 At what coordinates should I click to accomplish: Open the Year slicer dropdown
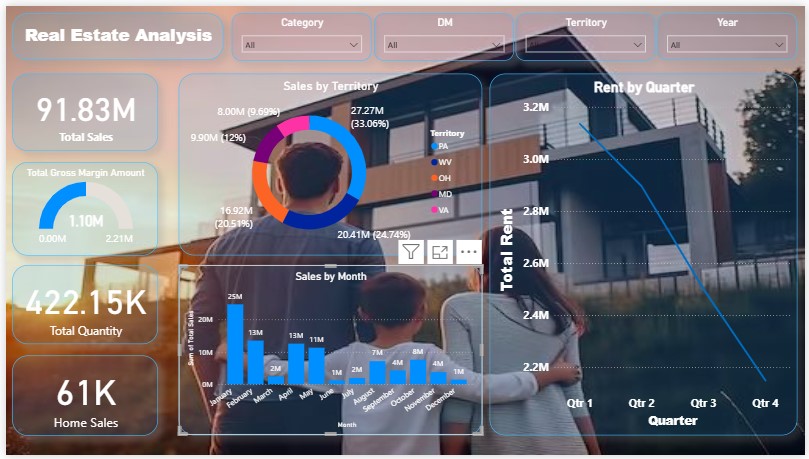pyautogui.click(x=727, y=45)
